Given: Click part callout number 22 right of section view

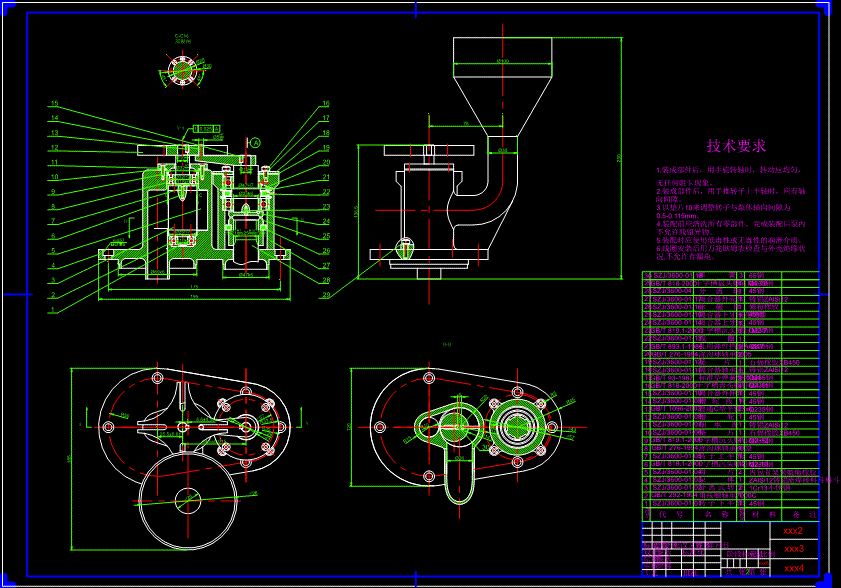Looking at the screenshot, I should click(326, 192).
